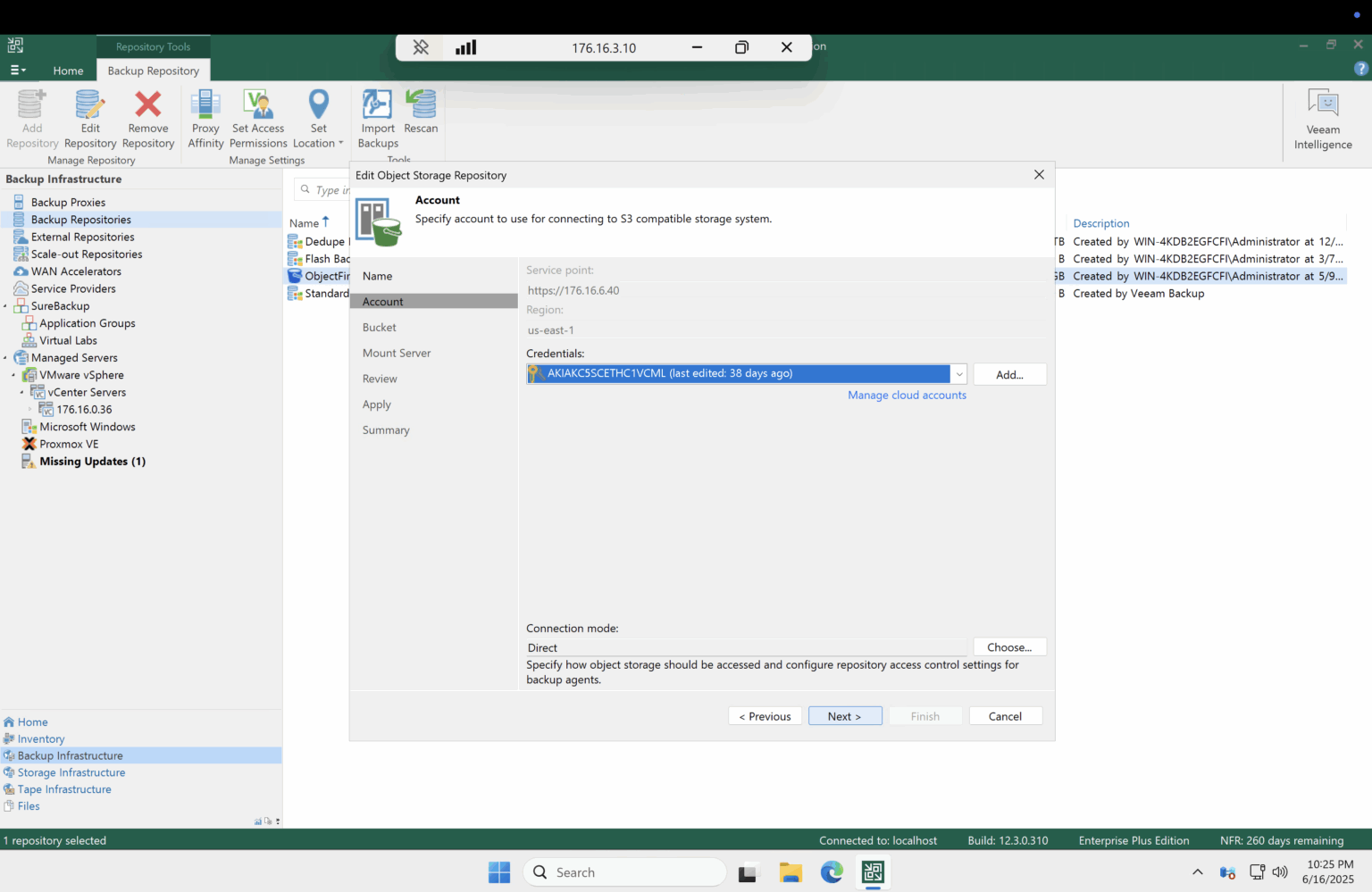Select Application Groups tree node

87,323
